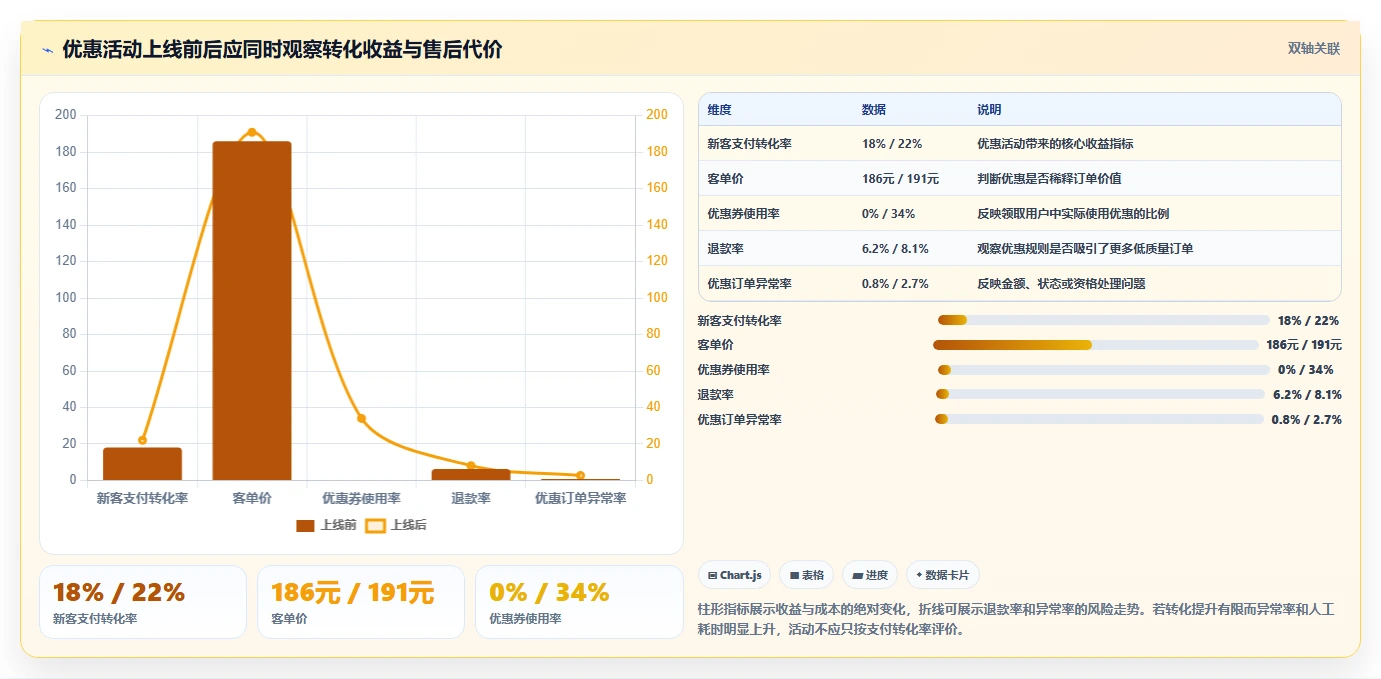The image size is (1381, 679).
Task: Click the 数据 column header
Action: 873,110
